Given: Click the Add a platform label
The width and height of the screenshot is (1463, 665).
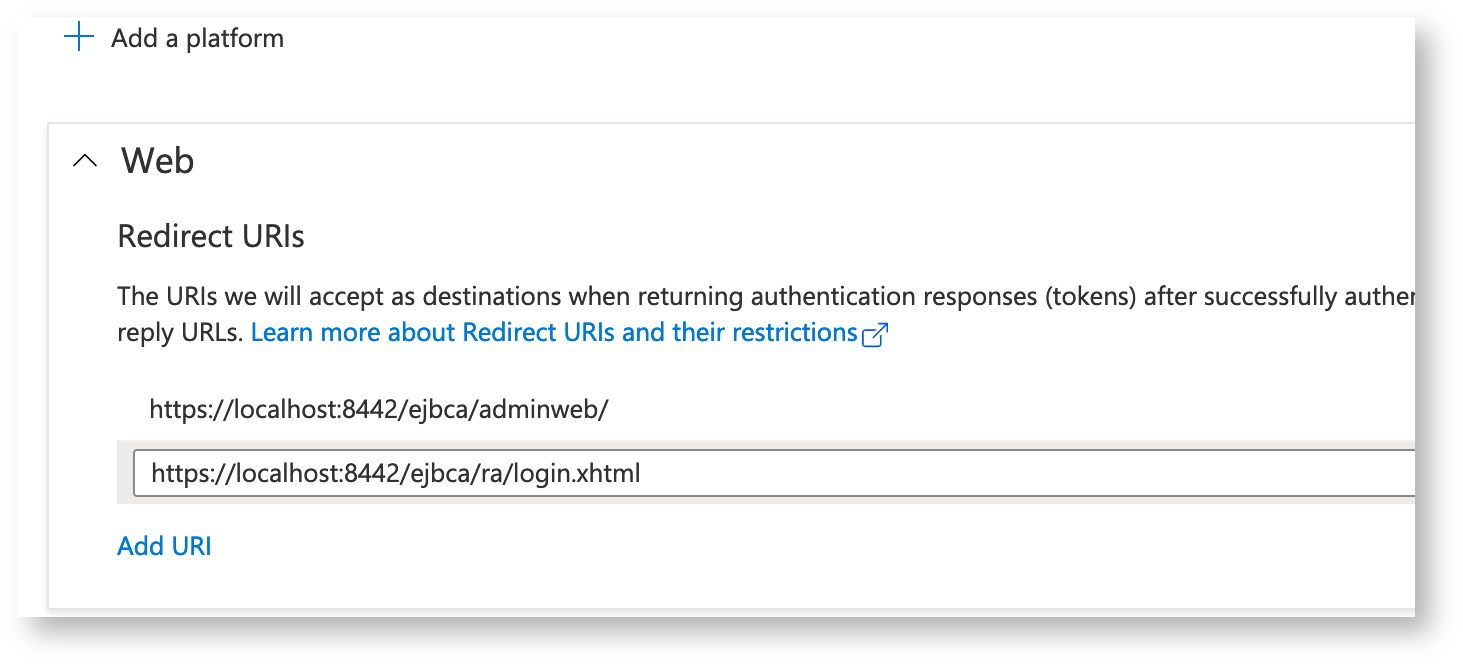Looking at the screenshot, I should pos(197,38).
